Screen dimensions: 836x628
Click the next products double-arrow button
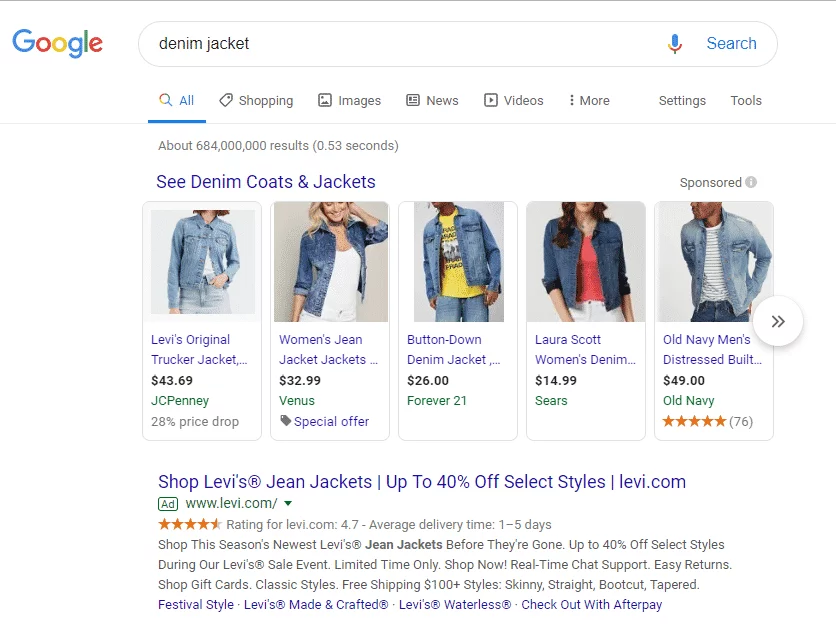[778, 321]
